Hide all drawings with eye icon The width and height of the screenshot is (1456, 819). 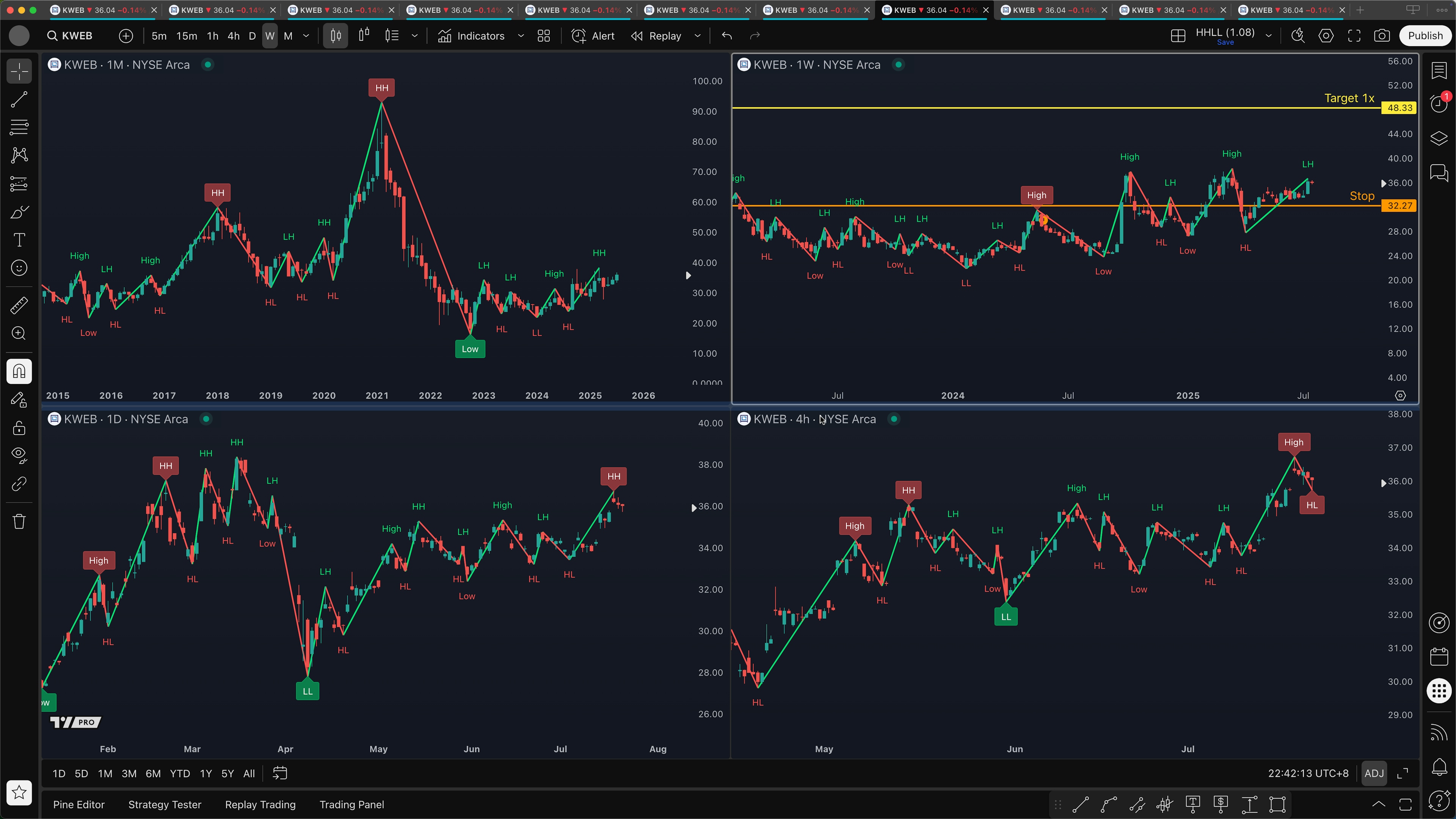[x=19, y=455]
